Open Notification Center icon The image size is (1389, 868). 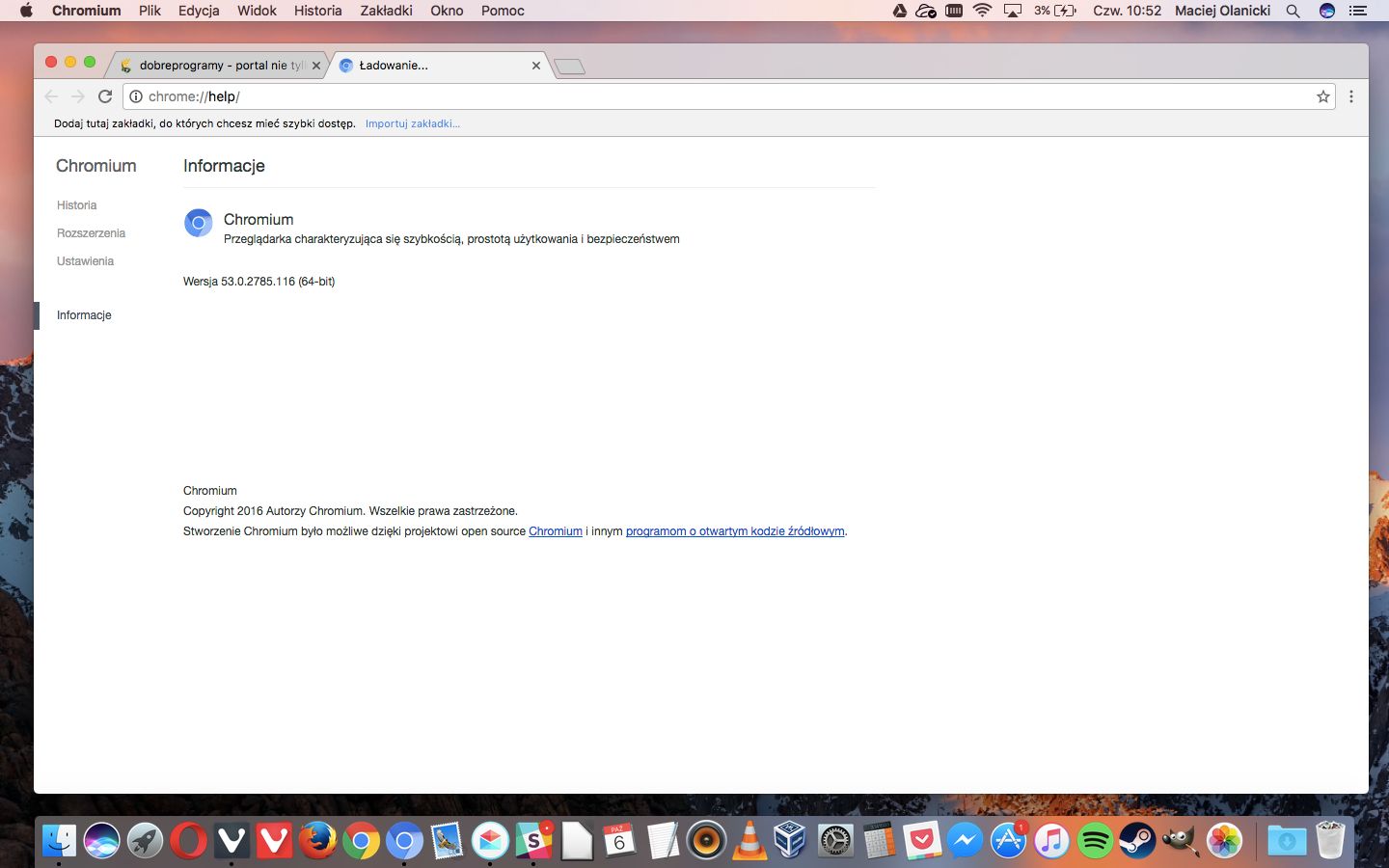pyautogui.click(x=1358, y=11)
